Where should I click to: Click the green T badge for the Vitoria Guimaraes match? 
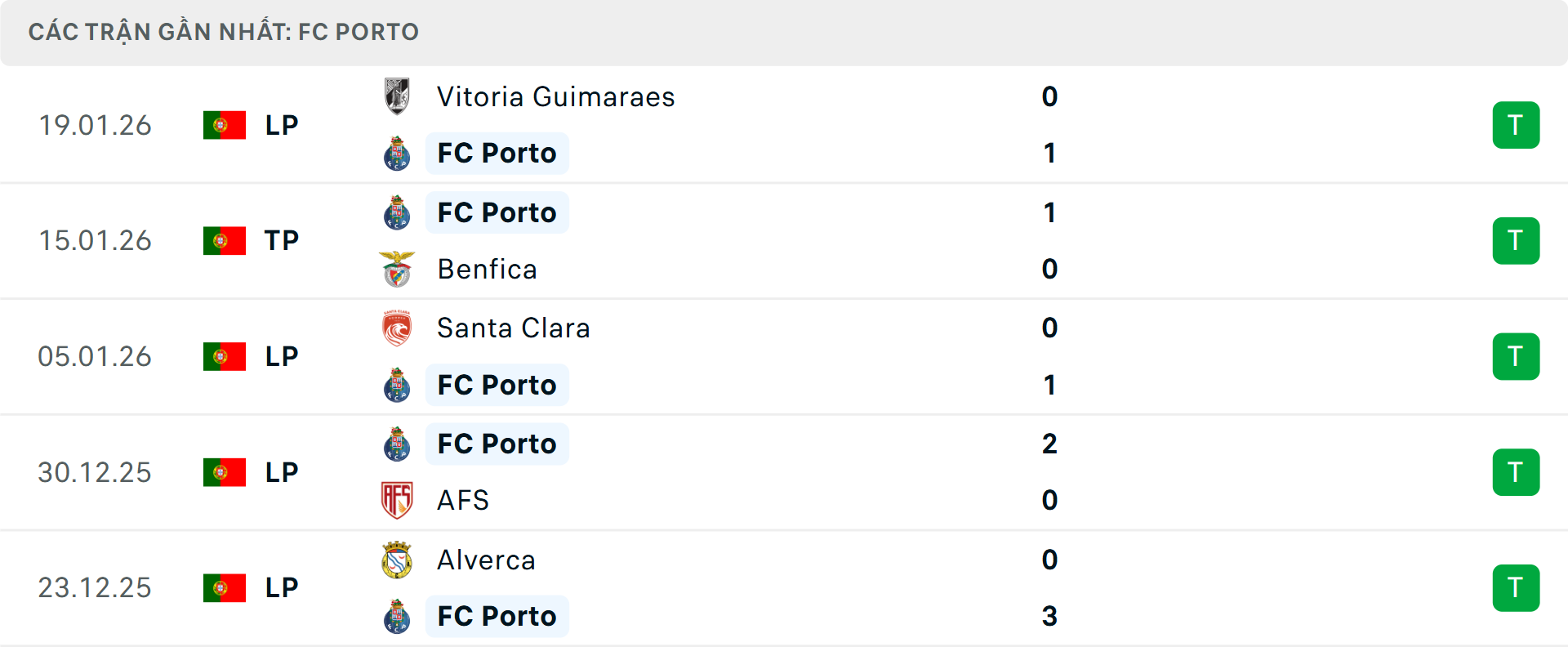click(x=1517, y=124)
